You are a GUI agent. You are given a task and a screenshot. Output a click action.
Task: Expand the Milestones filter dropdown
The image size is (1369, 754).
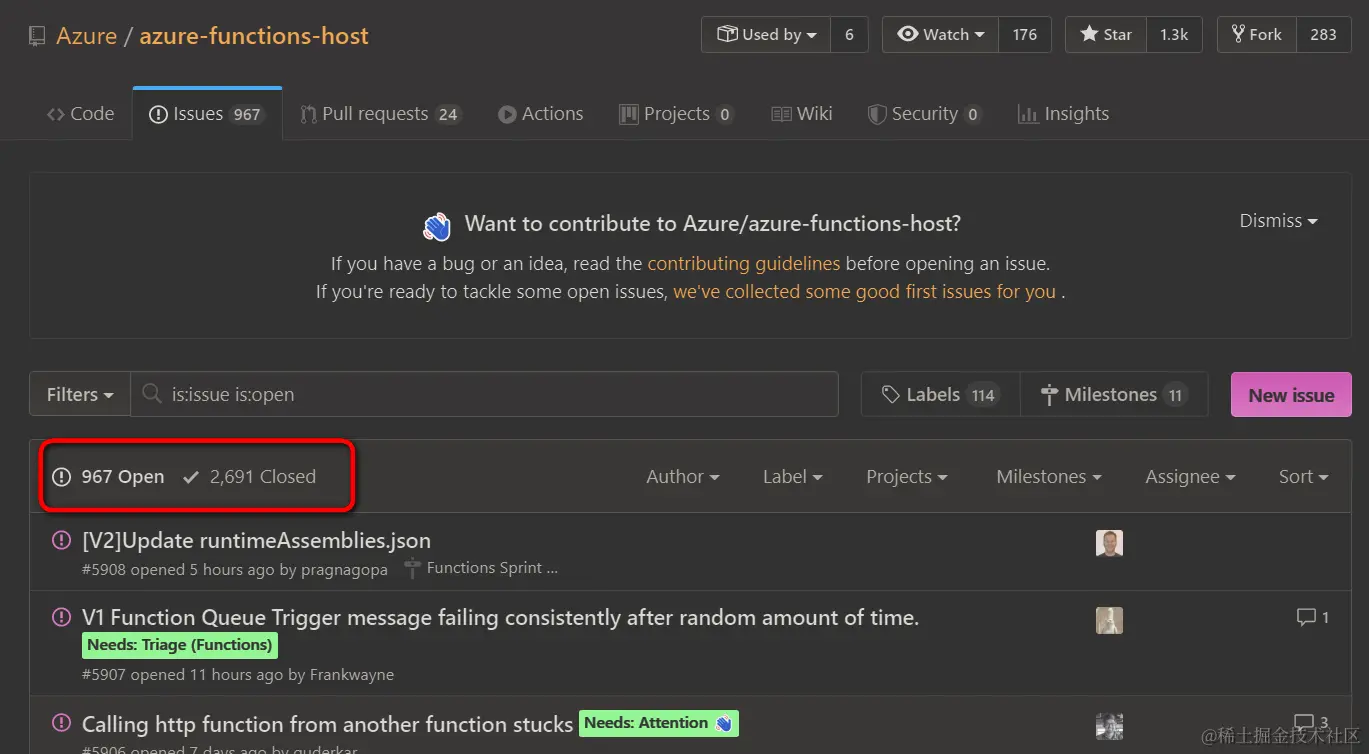pyautogui.click(x=1049, y=477)
